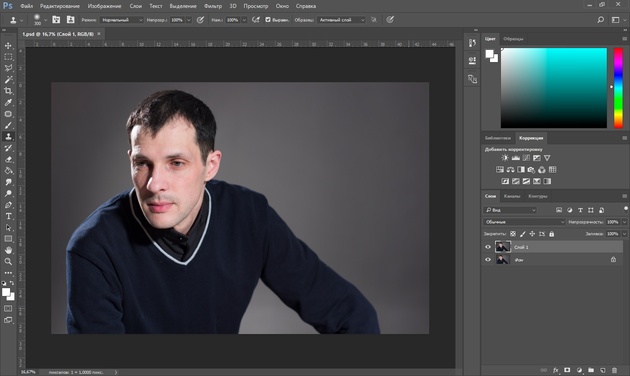Select the Pen tool
This screenshot has width=630, height=376.
[x=8, y=204]
